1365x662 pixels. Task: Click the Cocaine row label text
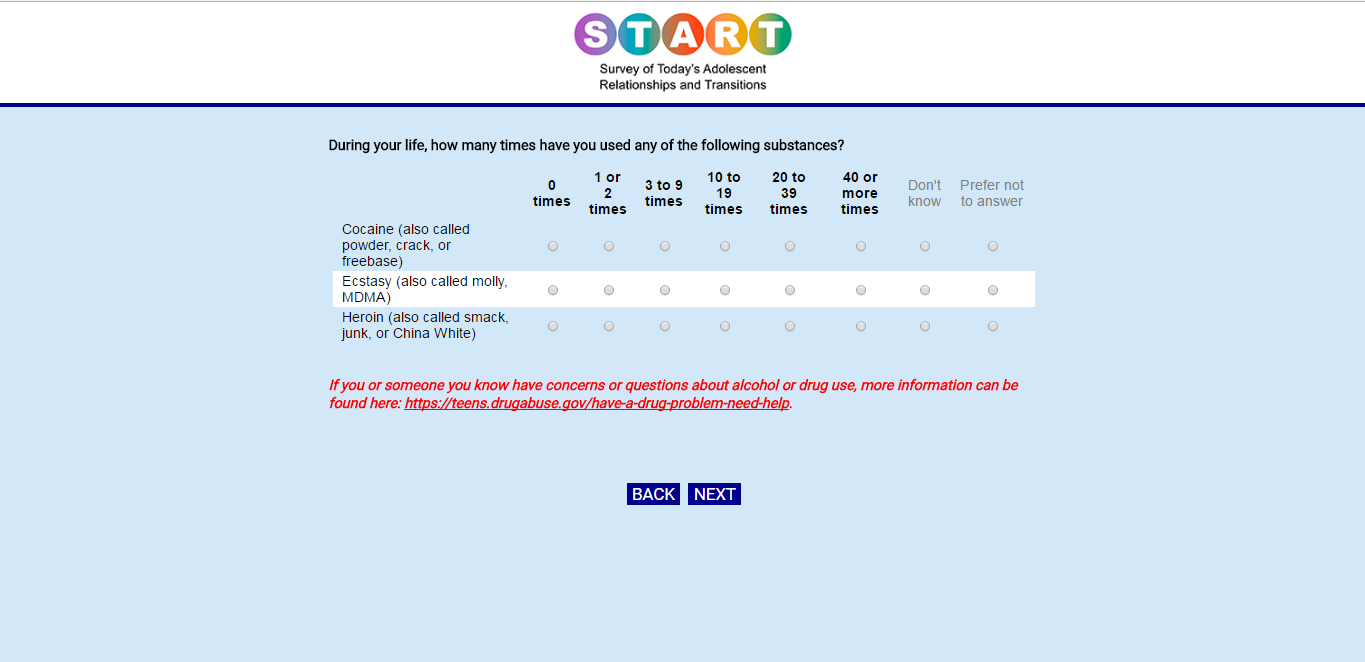coord(406,245)
